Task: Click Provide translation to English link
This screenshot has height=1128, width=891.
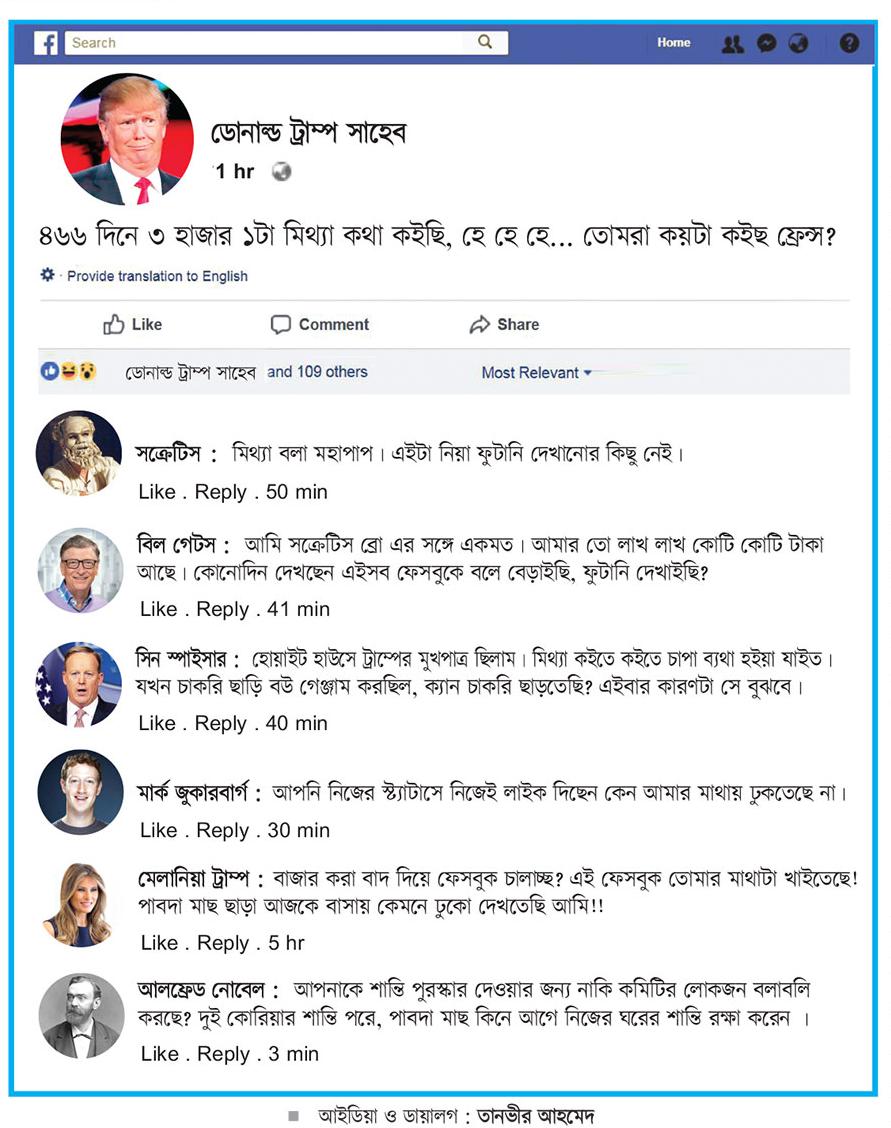Action: pyautogui.click(x=157, y=276)
